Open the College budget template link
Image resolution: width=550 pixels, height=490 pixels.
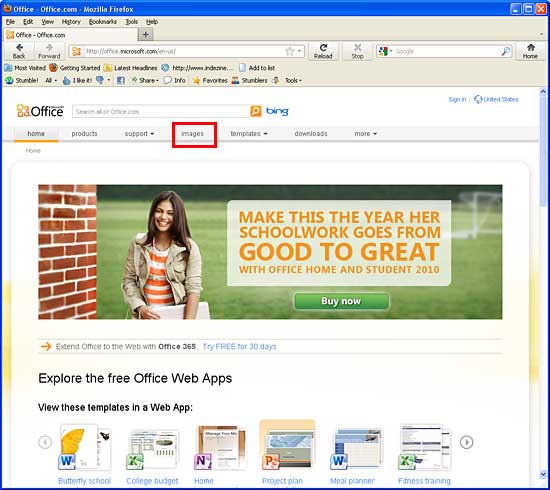coord(152,481)
